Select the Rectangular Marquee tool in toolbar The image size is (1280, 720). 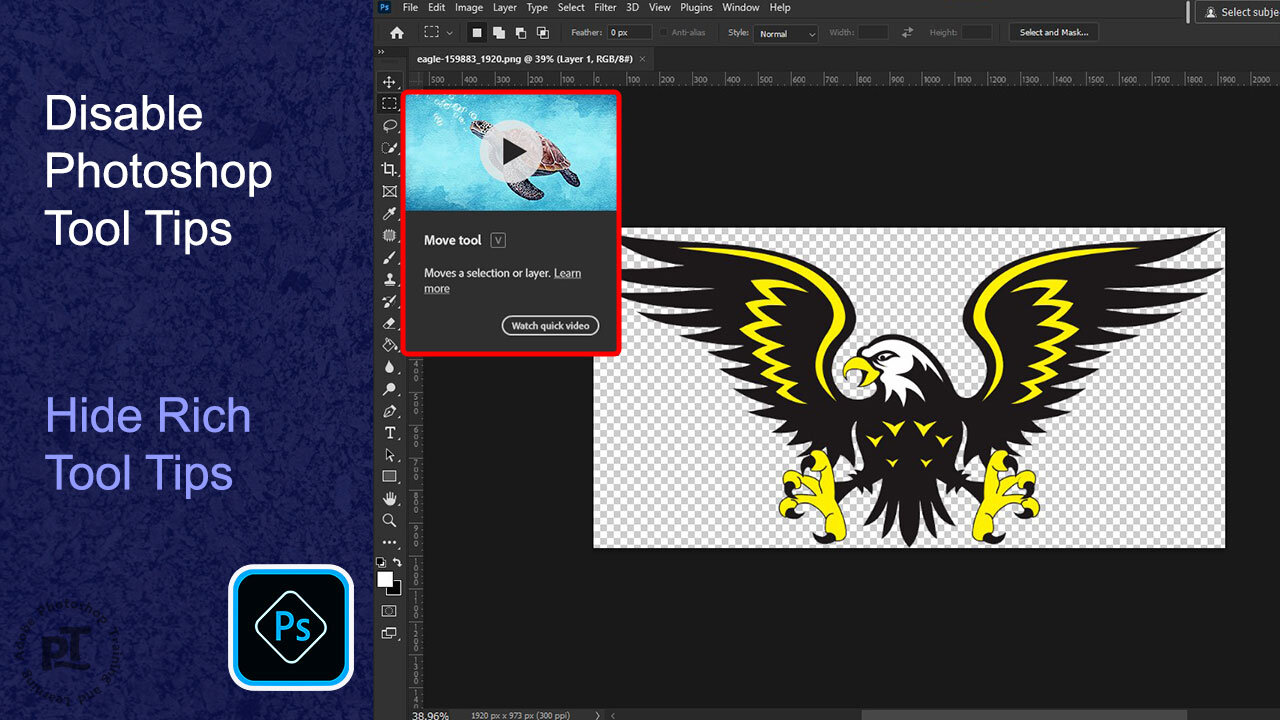[390, 103]
